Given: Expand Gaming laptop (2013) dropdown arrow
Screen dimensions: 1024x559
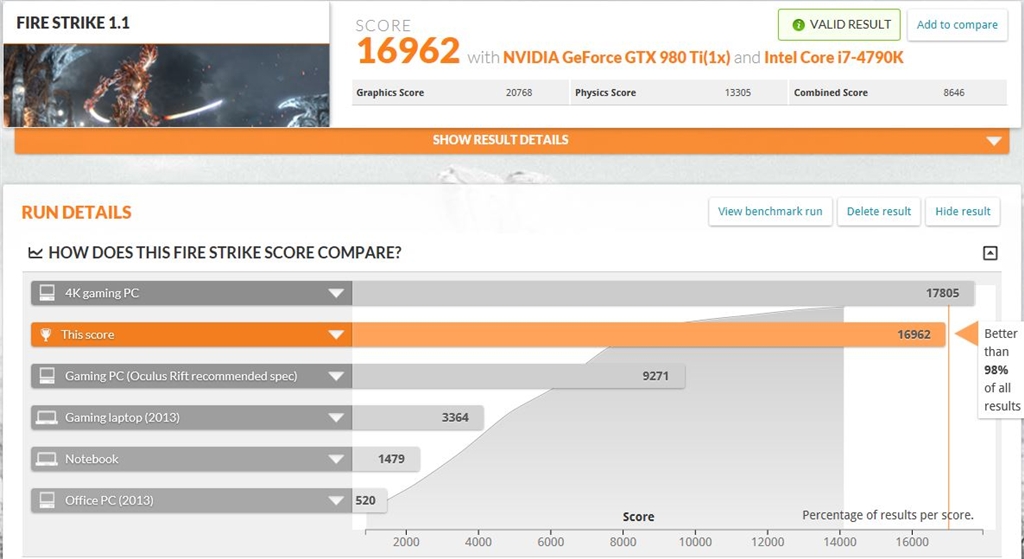Looking at the screenshot, I should [336, 418].
